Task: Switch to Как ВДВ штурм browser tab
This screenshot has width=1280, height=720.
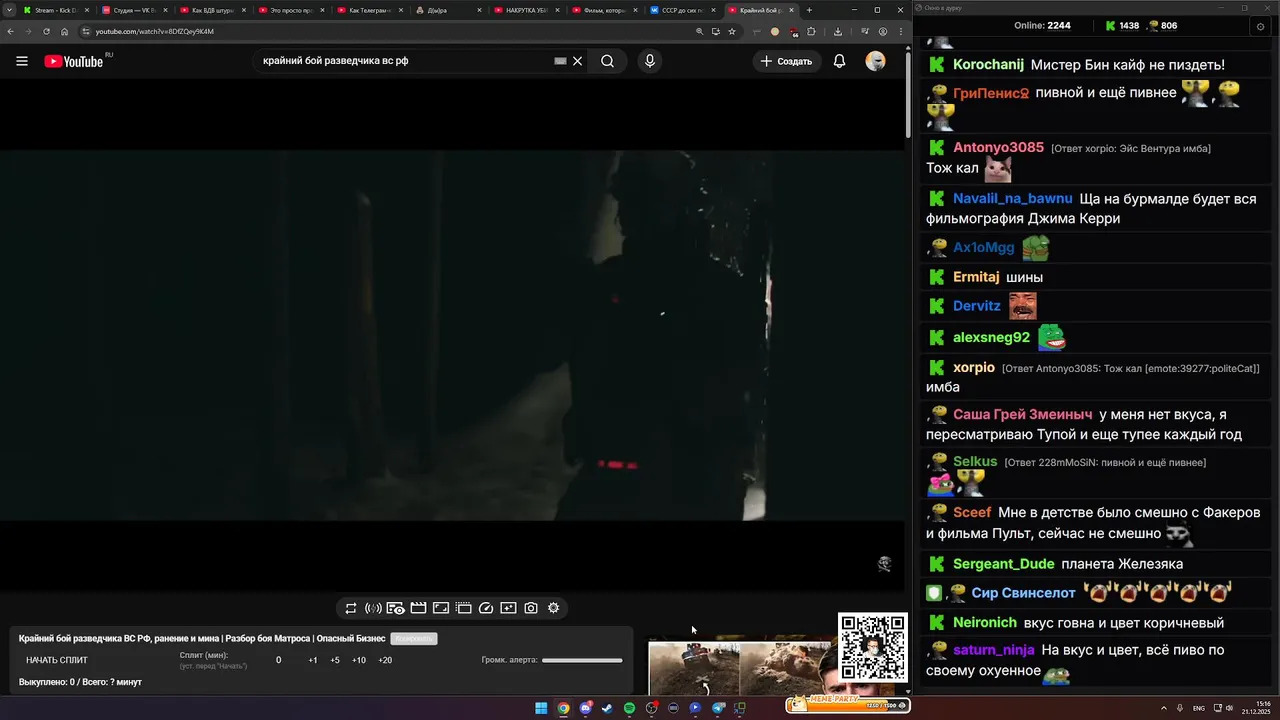Action: [212, 10]
